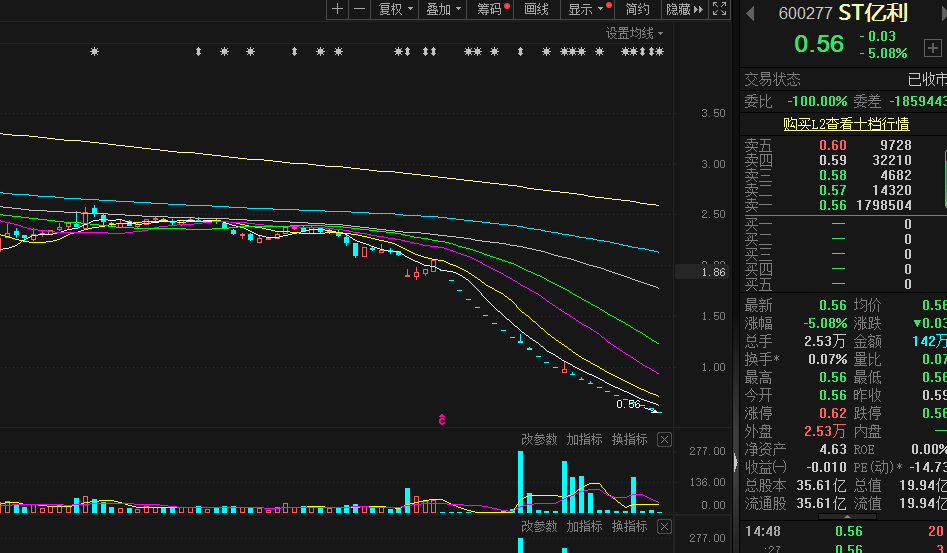Screen dimensions: 947x553
Task: Open the 设置均线 moving average settings
Action: pos(634,33)
